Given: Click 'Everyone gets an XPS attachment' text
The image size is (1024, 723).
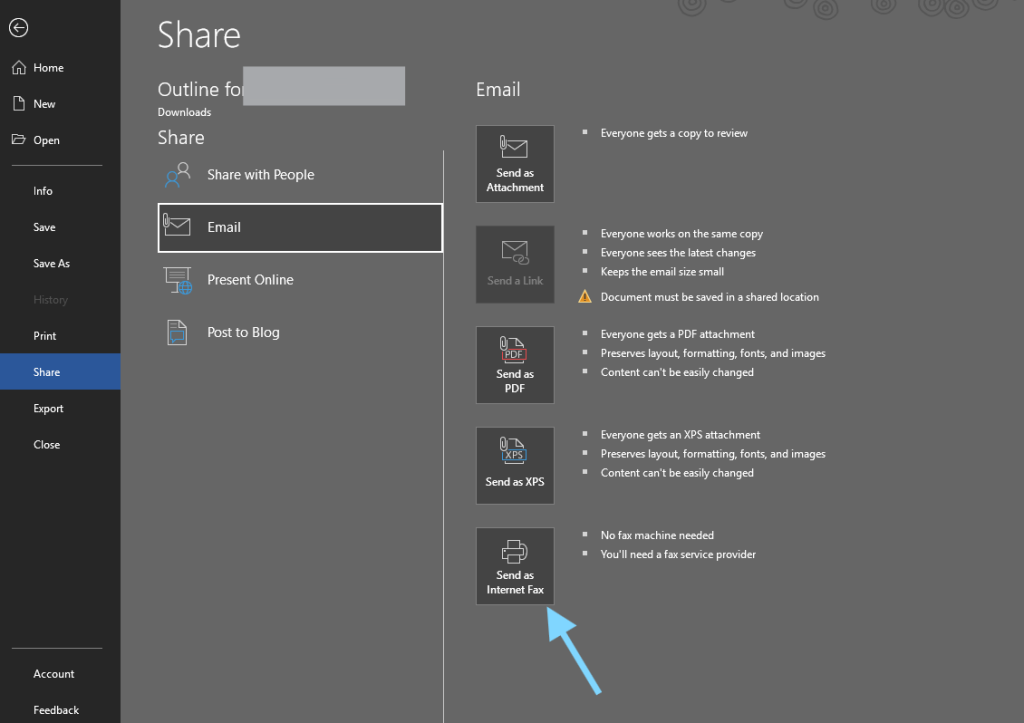Looking at the screenshot, I should (x=680, y=435).
